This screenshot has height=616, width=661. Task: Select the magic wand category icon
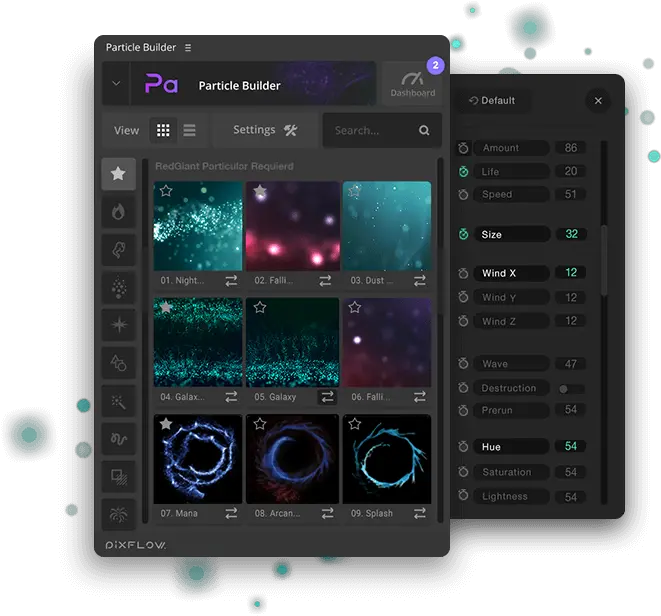click(118, 401)
